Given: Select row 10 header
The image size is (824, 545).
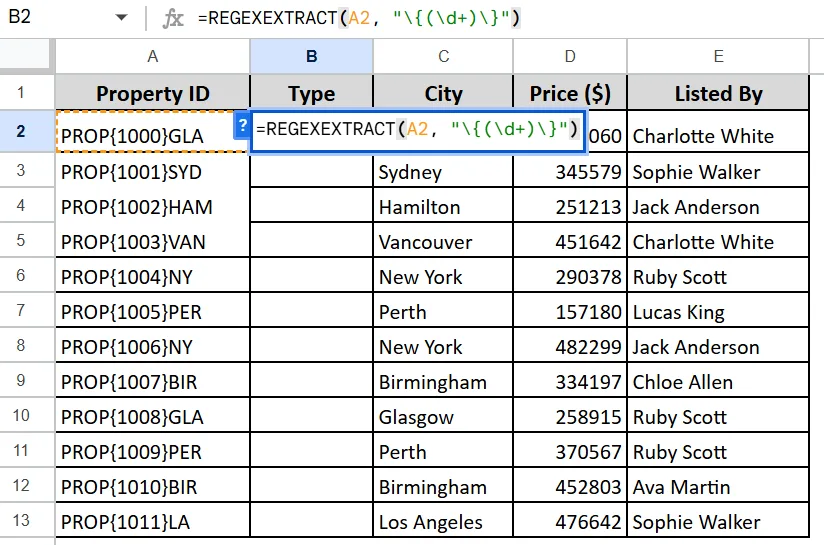Looking at the screenshot, I should pyautogui.click(x=21, y=415).
